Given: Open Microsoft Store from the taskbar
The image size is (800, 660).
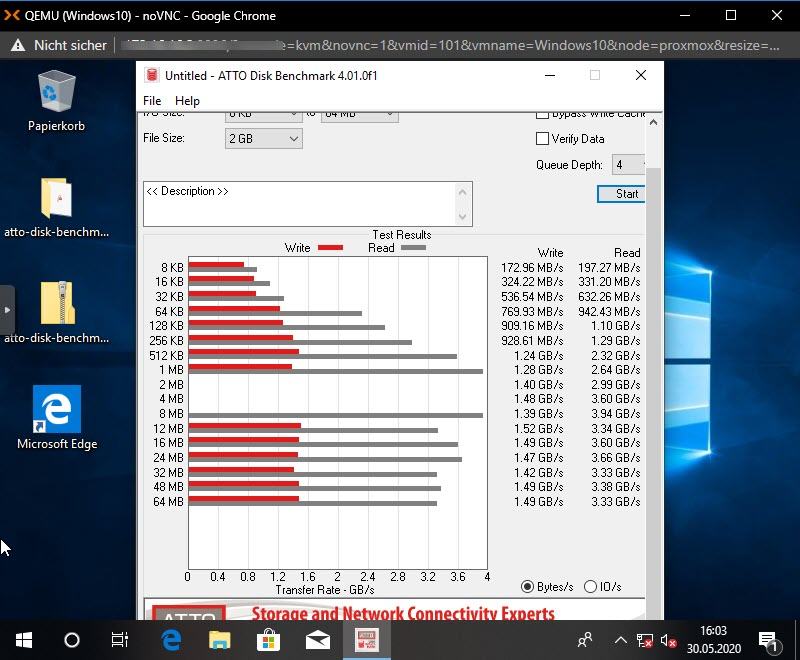Looking at the screenshot, I should pyautogui.click(x=268, y=640).
